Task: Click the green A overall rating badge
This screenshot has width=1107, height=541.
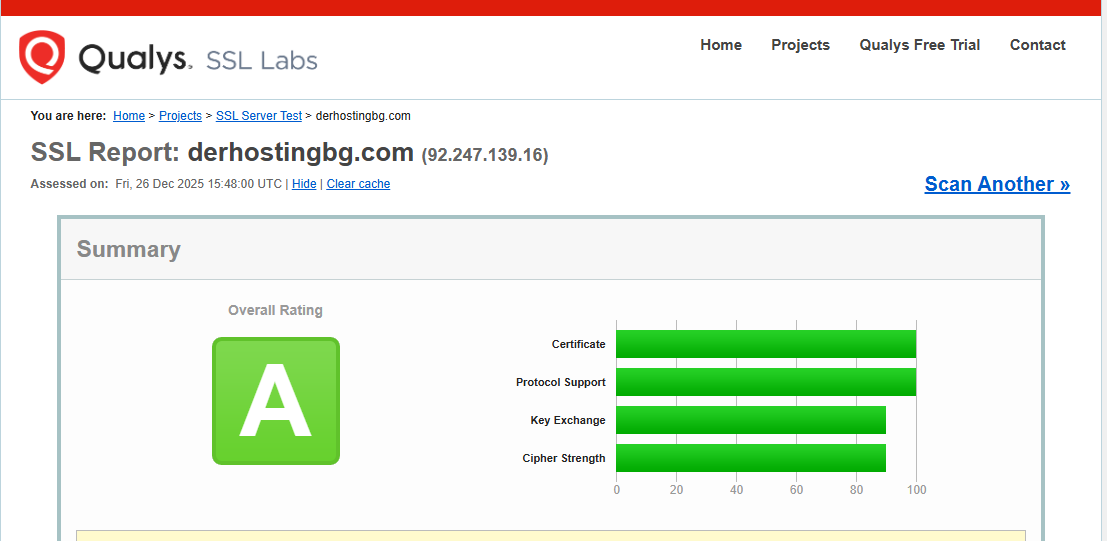Action: (x=276, y=401)
